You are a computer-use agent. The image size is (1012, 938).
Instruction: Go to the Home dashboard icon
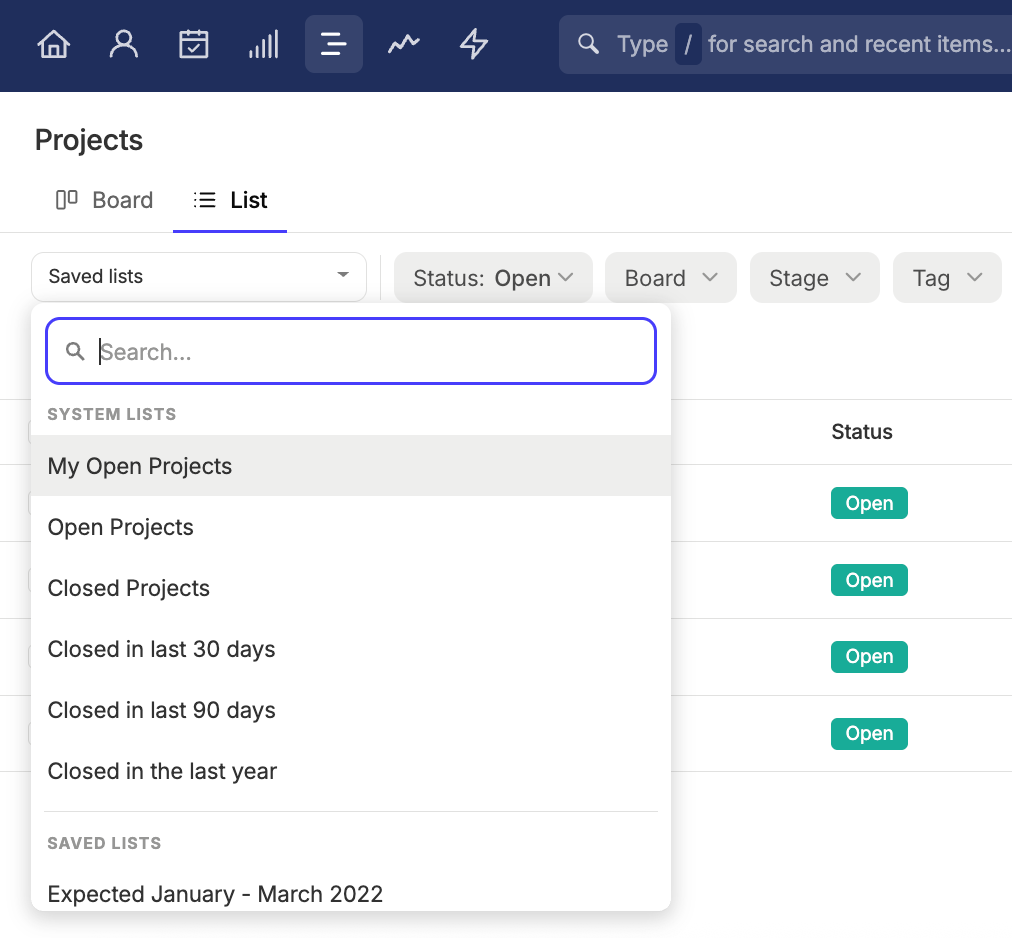[x=54, y=45]
